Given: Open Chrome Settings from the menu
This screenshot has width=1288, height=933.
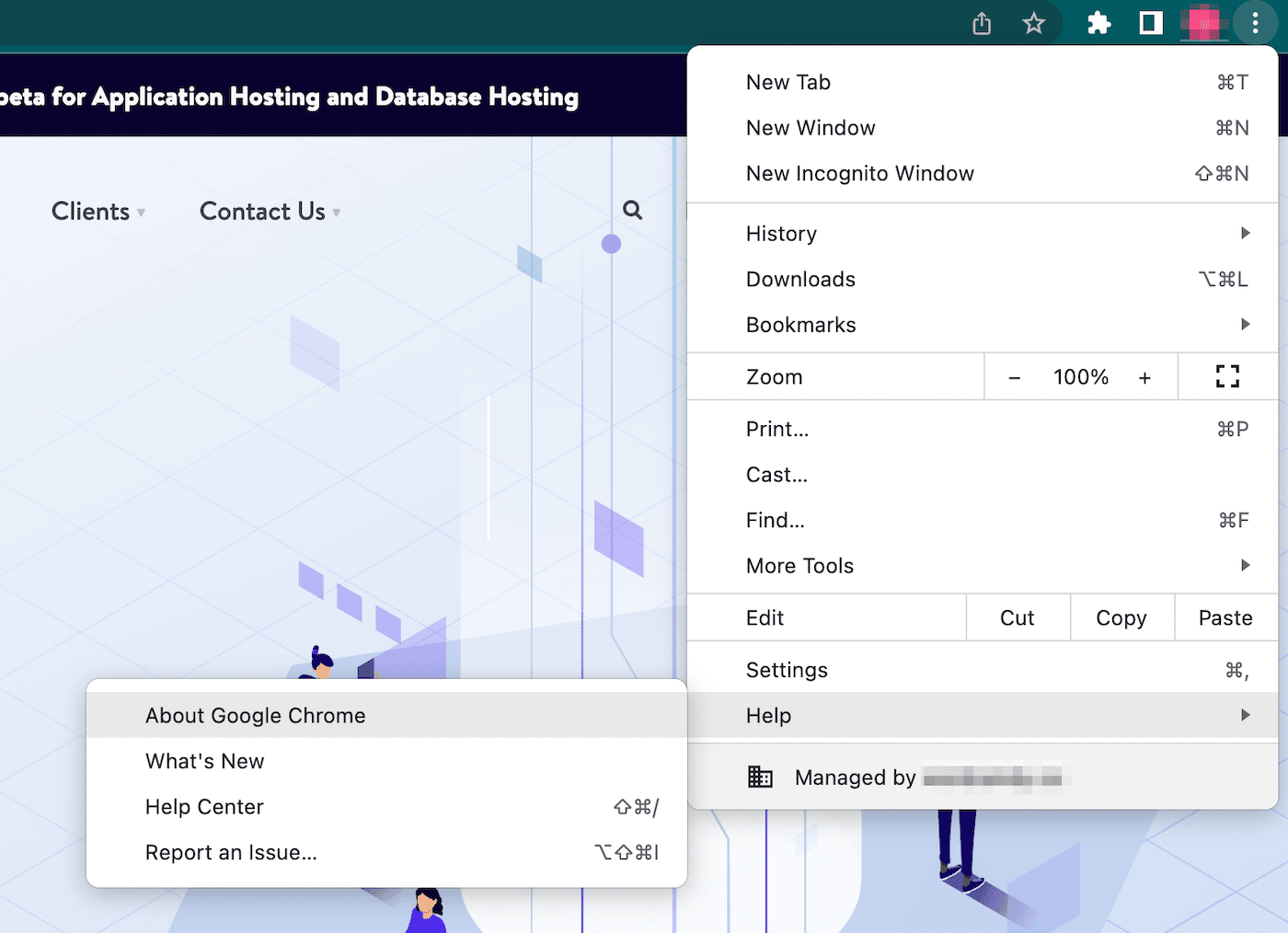Looking at the screenshot, I should pos(787,670).
